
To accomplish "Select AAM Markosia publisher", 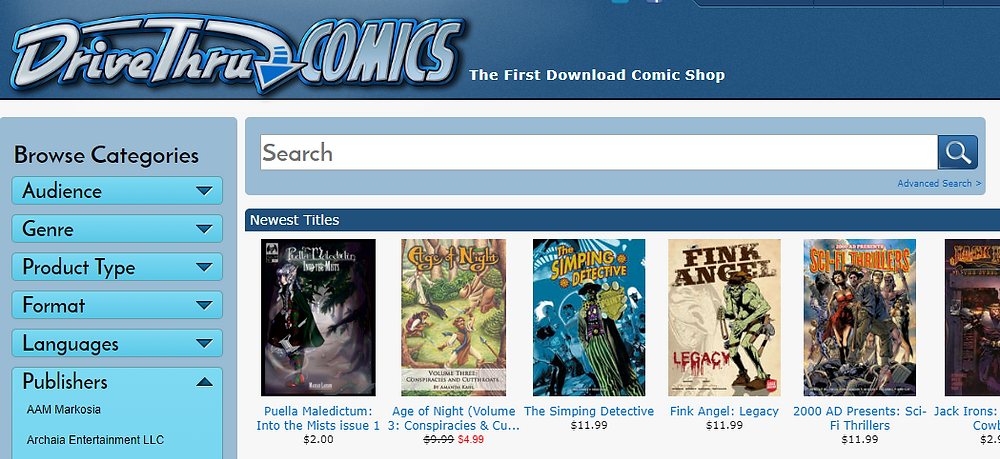I will 64,409.
